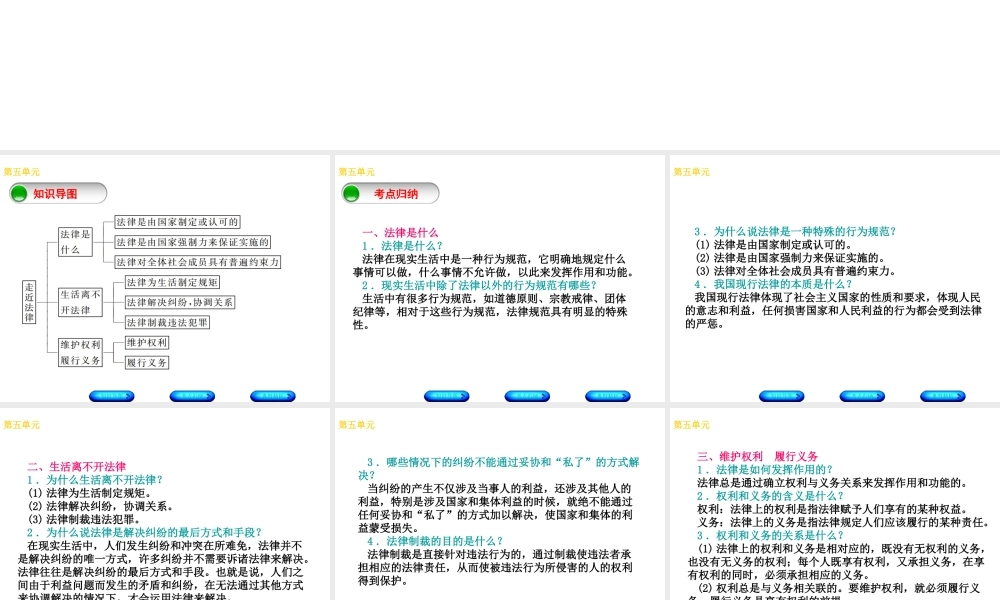Click rightmost blue button on 我国现行法律 slide
Viewport: 1000px width, 600px height.
[943, 396]
